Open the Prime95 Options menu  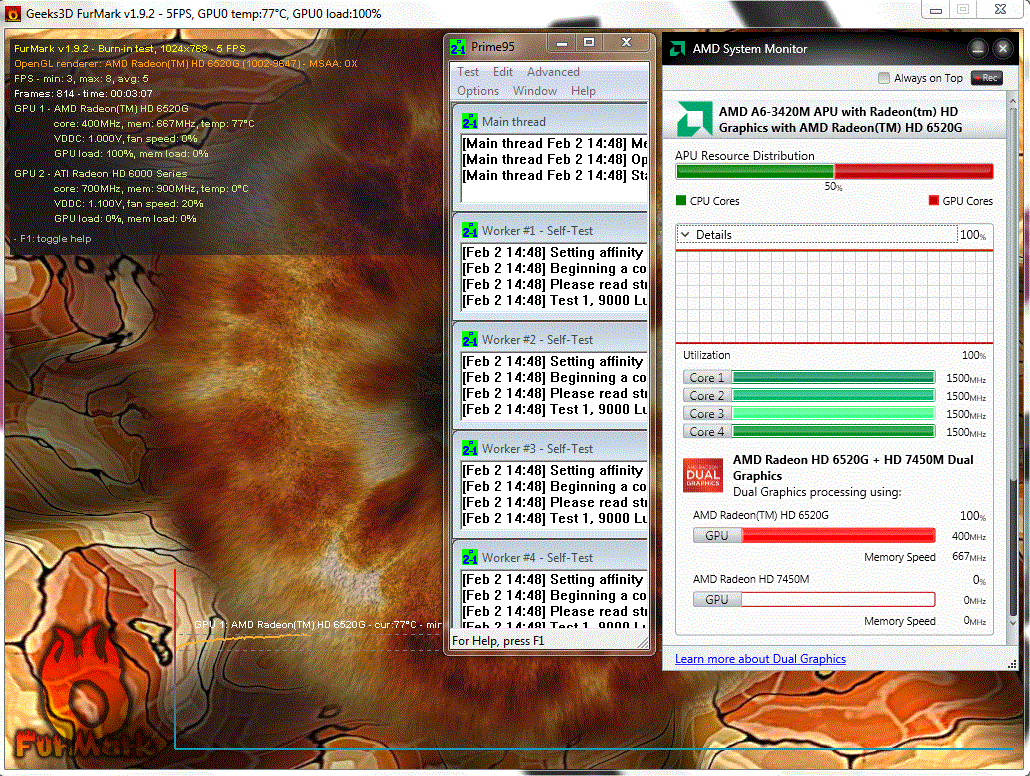point(478,91)
